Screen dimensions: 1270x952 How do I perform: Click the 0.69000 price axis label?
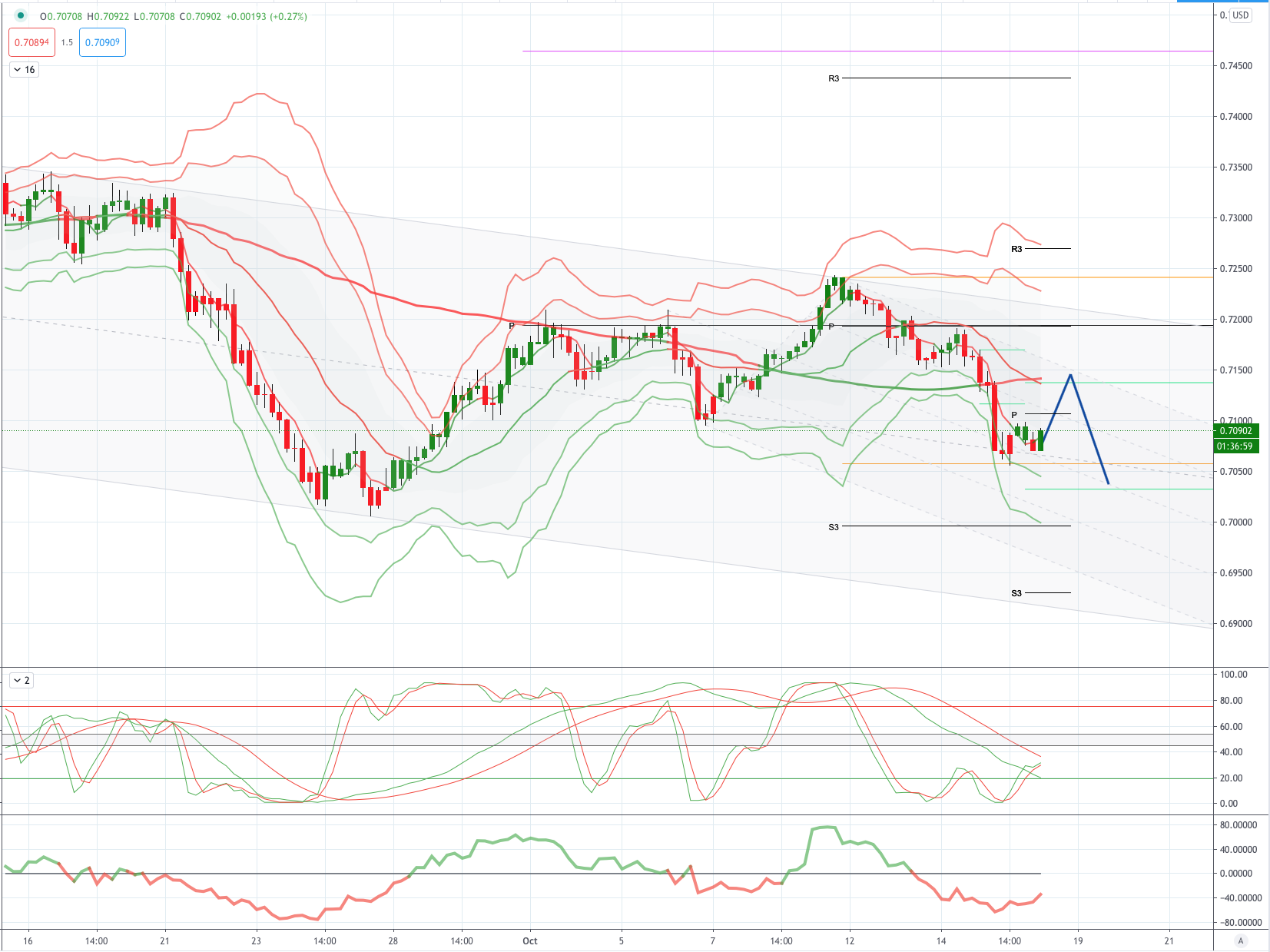1236,624
